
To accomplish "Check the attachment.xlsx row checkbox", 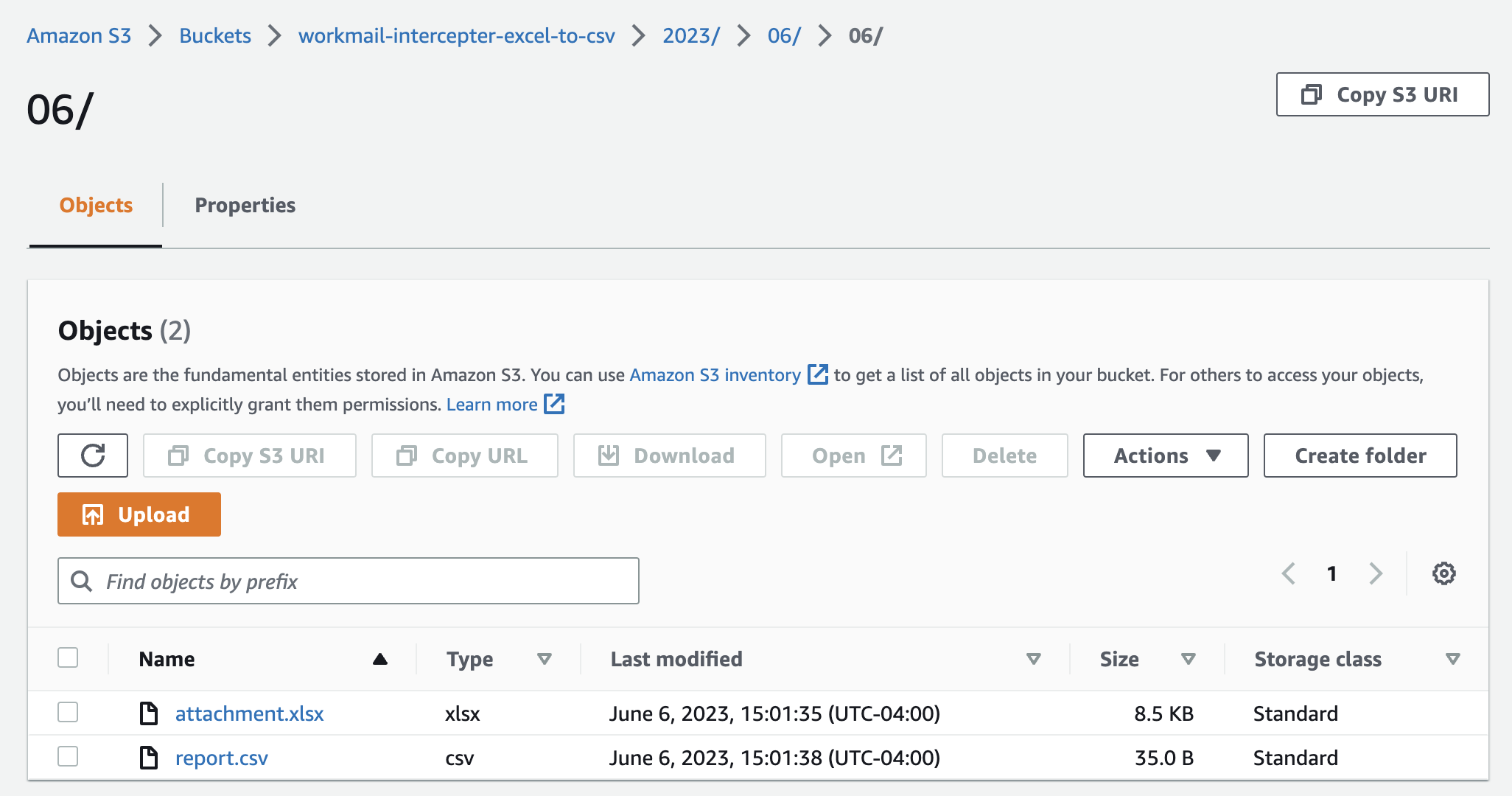I will pos(68,712).
